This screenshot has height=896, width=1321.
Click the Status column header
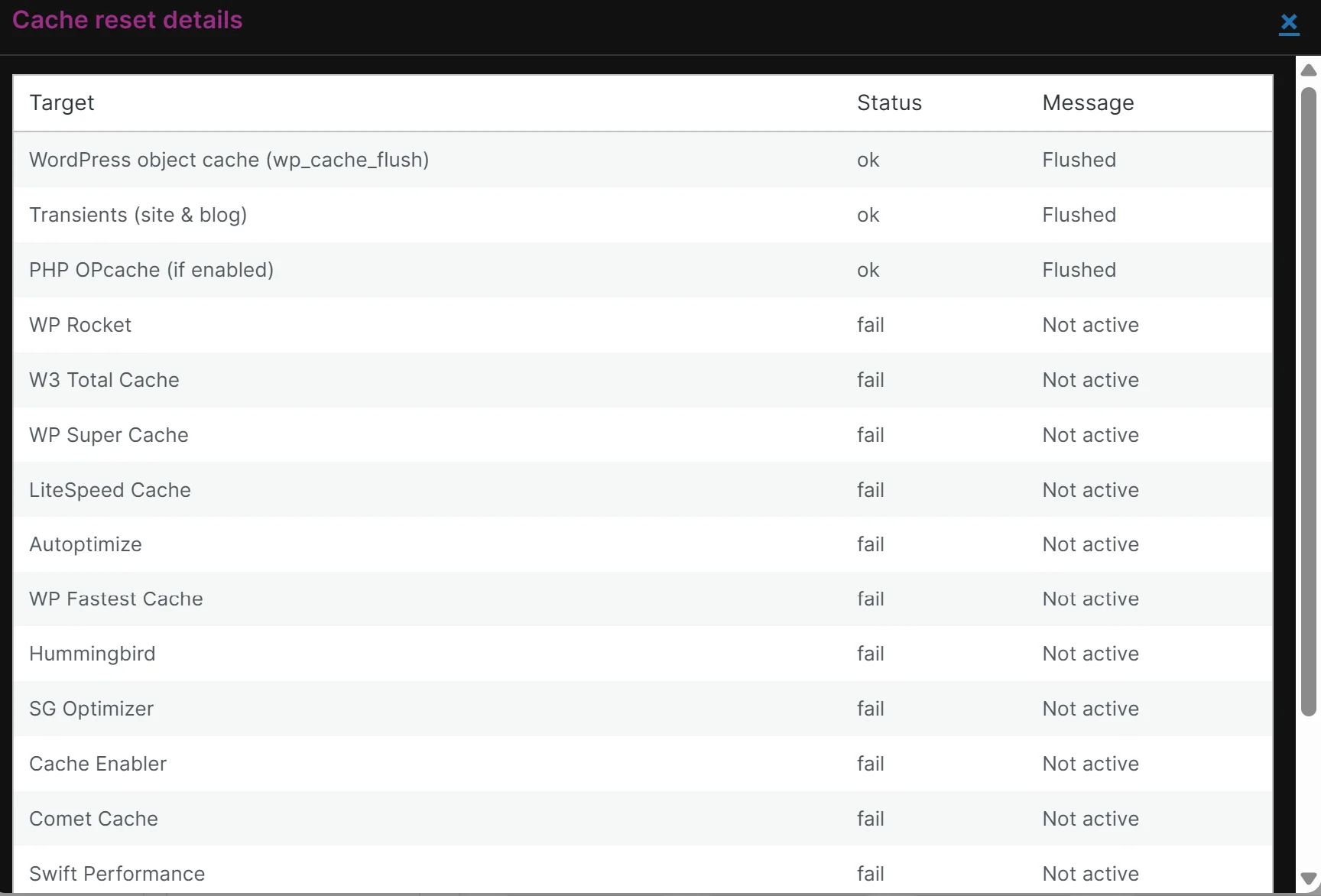[889, 103]
